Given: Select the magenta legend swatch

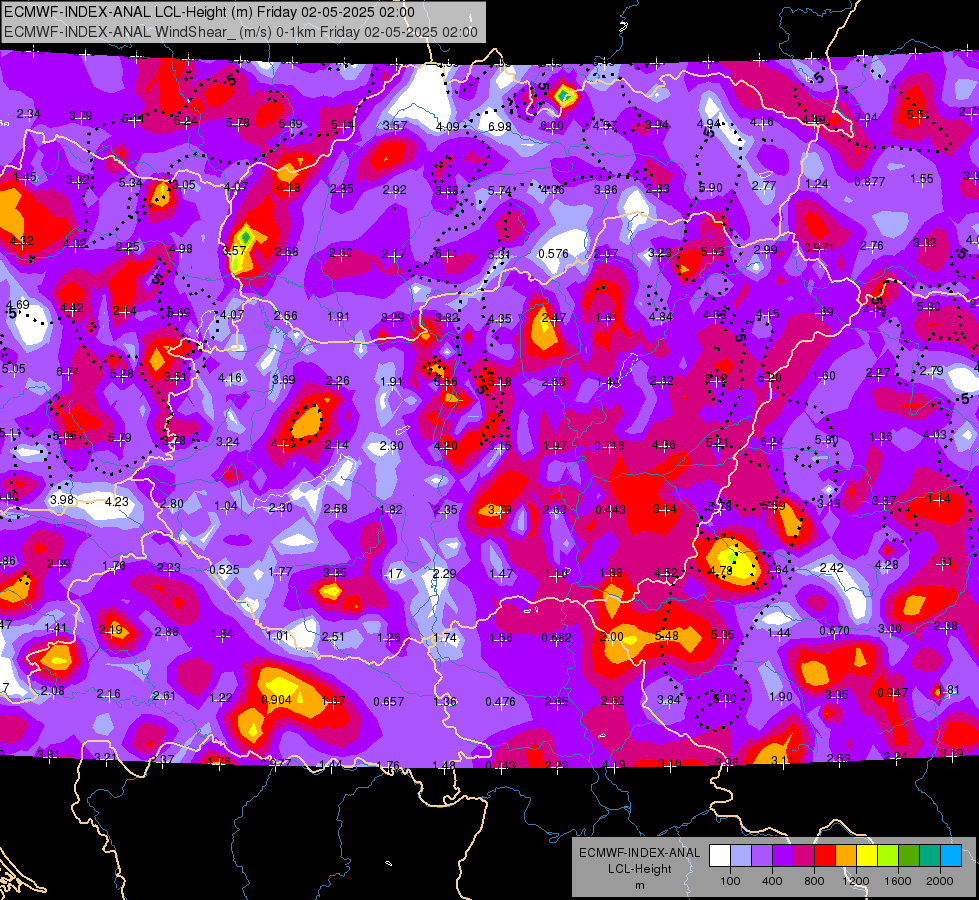Looking at the screenshot, I should (804, 856).
